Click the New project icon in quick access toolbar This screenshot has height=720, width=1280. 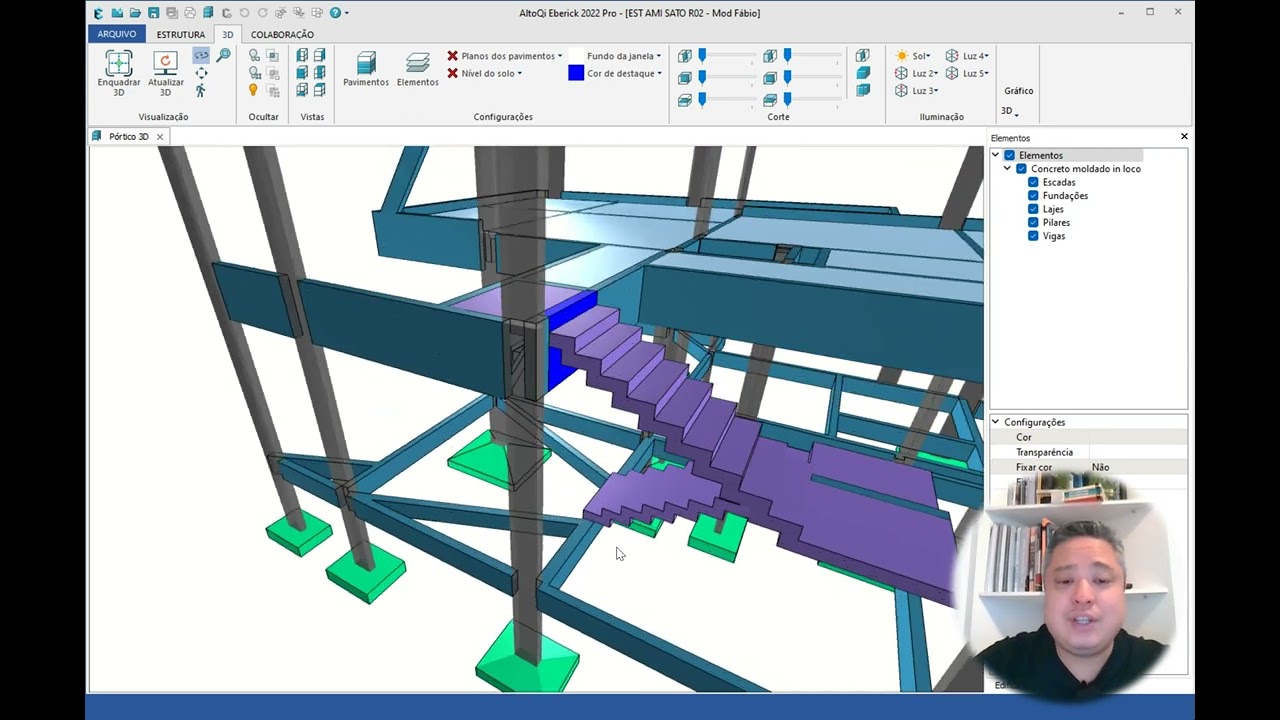coord(117,13)
